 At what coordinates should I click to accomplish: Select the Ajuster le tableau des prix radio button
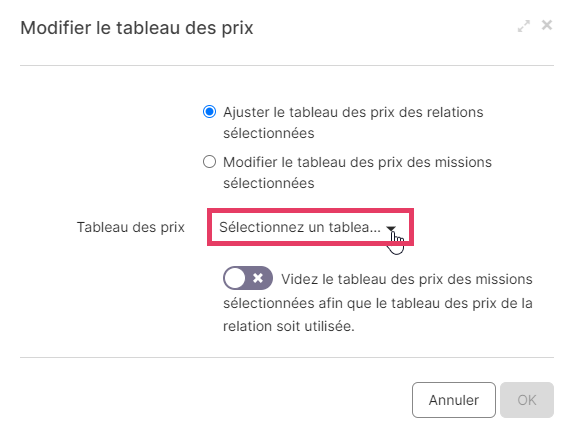point(209,111)
